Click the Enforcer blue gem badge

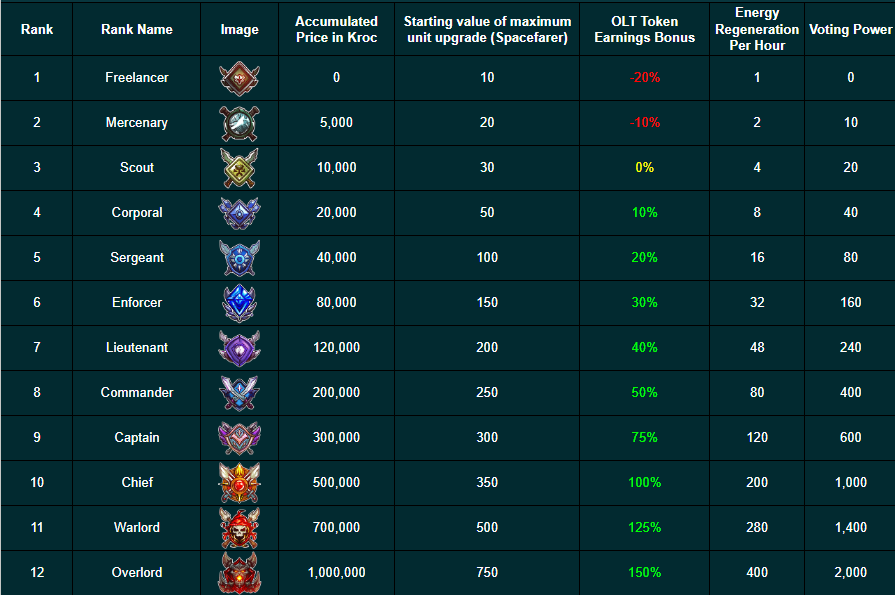coord(239,302)
